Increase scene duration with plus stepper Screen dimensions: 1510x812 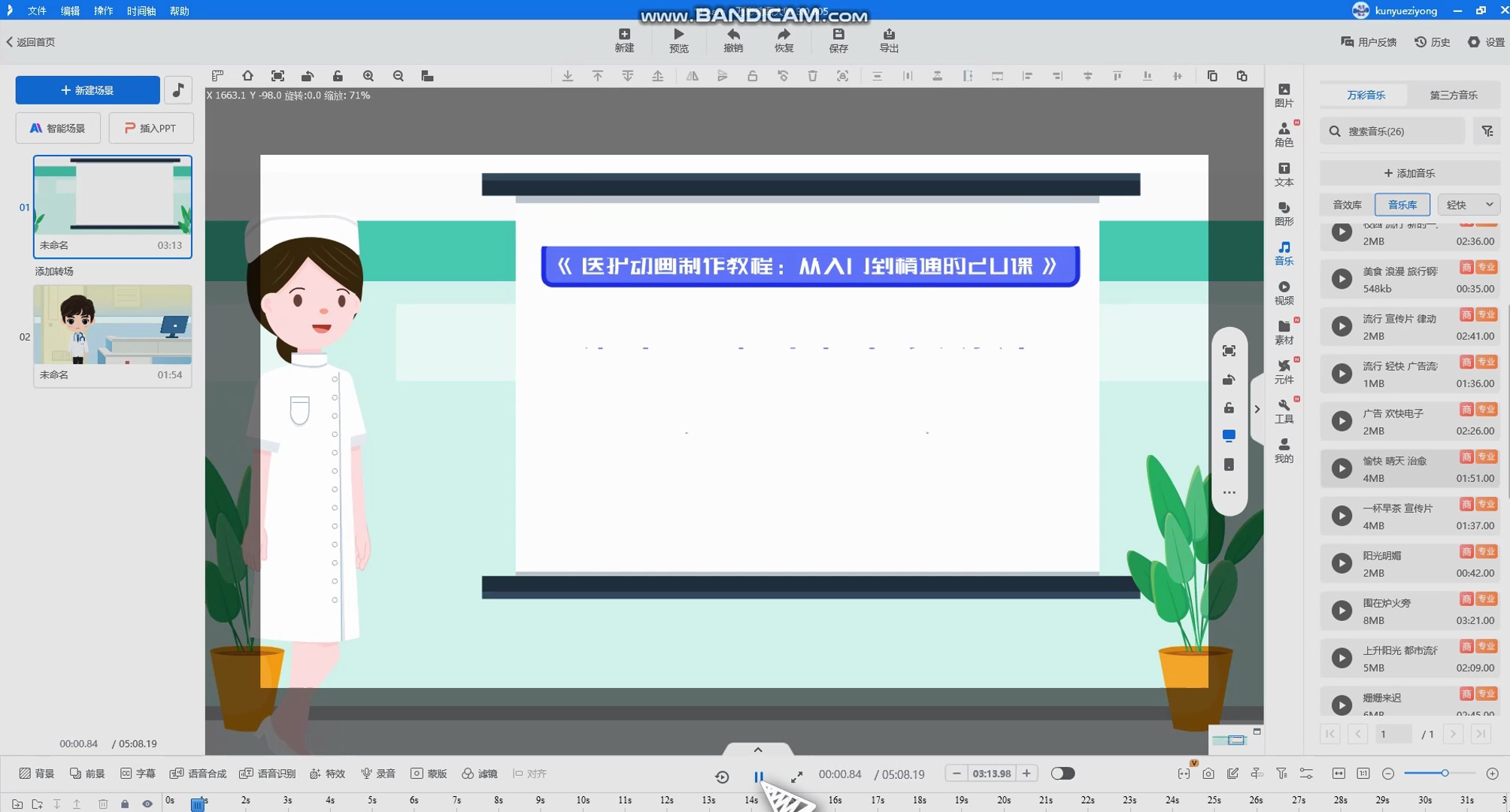click(1026, 774)
